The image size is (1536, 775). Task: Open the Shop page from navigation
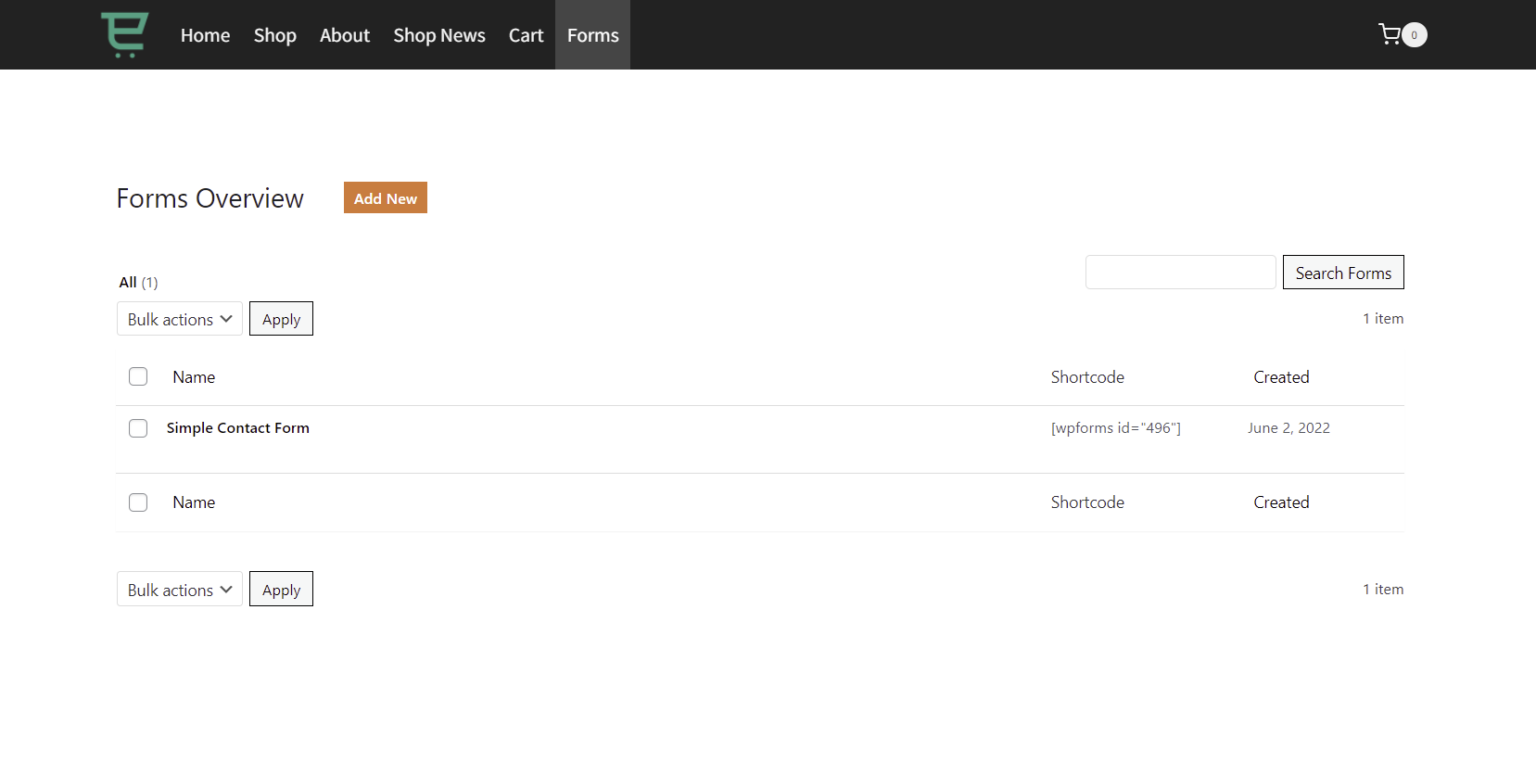pos(275,35)
